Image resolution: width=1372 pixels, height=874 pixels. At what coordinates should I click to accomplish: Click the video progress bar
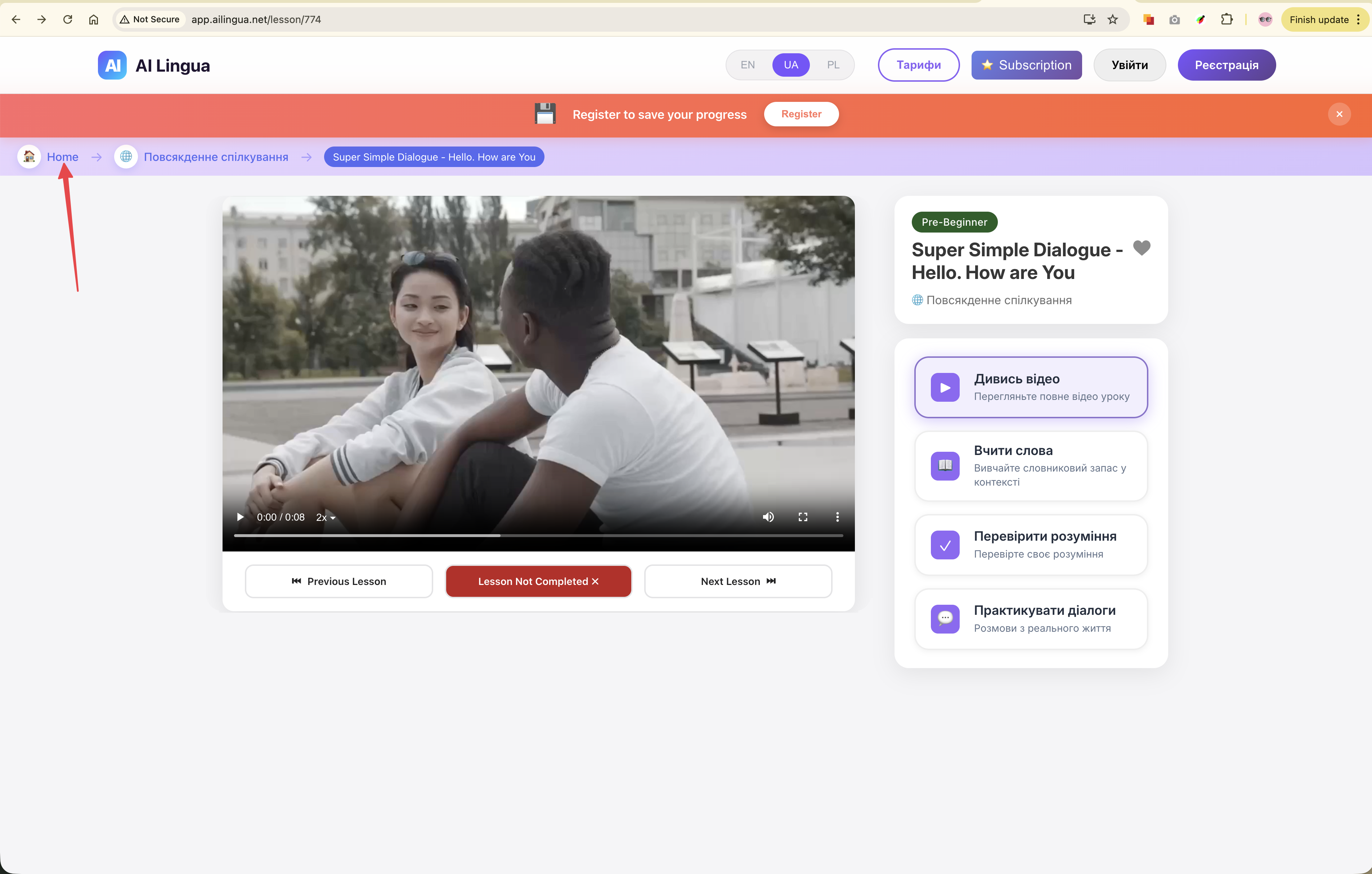[538, 535]
